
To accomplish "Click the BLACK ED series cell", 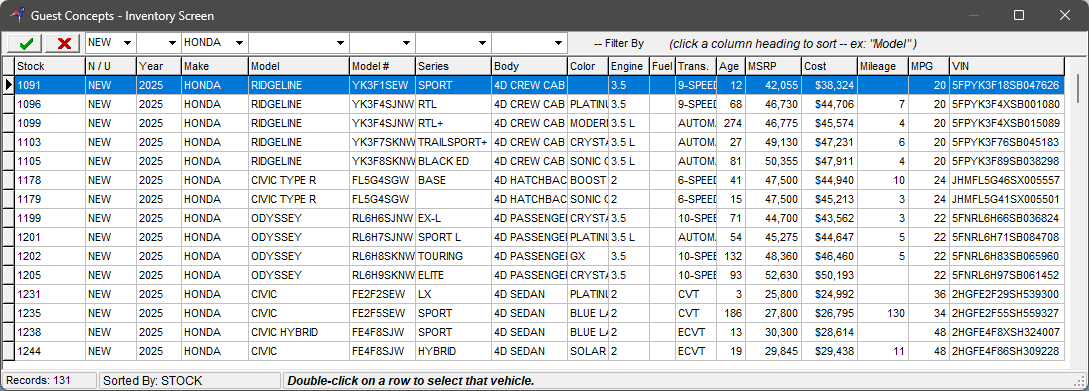I will coord(454,161).
